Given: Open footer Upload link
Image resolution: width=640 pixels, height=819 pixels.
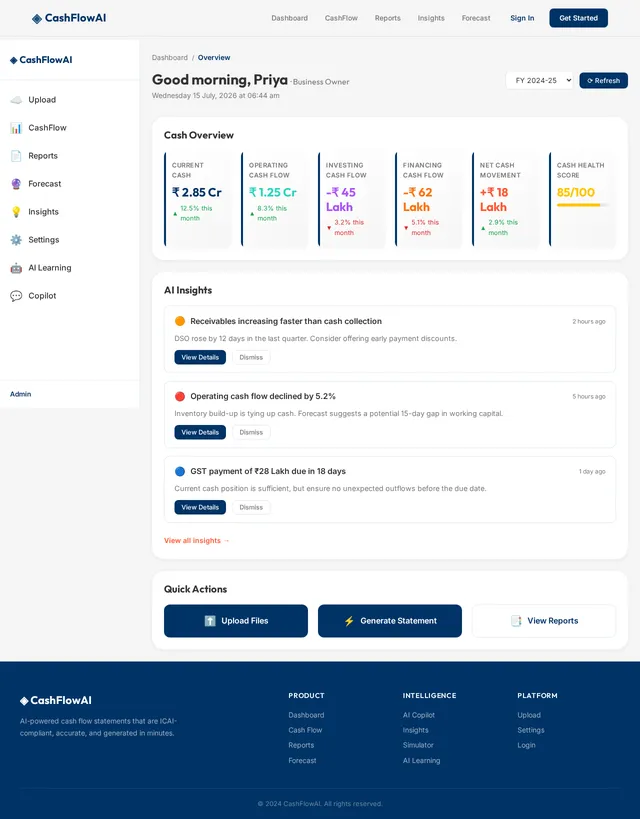Looking at the screenshot, I should point(529,715).
